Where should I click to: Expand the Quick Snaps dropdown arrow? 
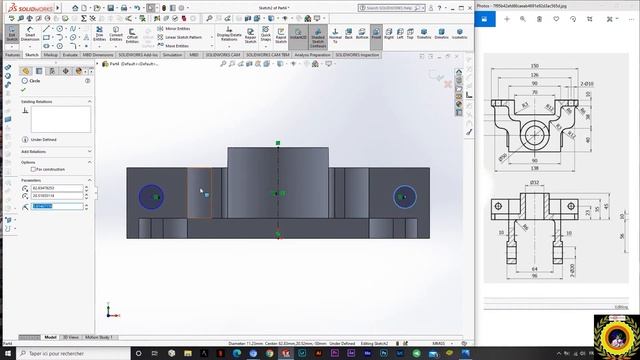pos(265,47)
